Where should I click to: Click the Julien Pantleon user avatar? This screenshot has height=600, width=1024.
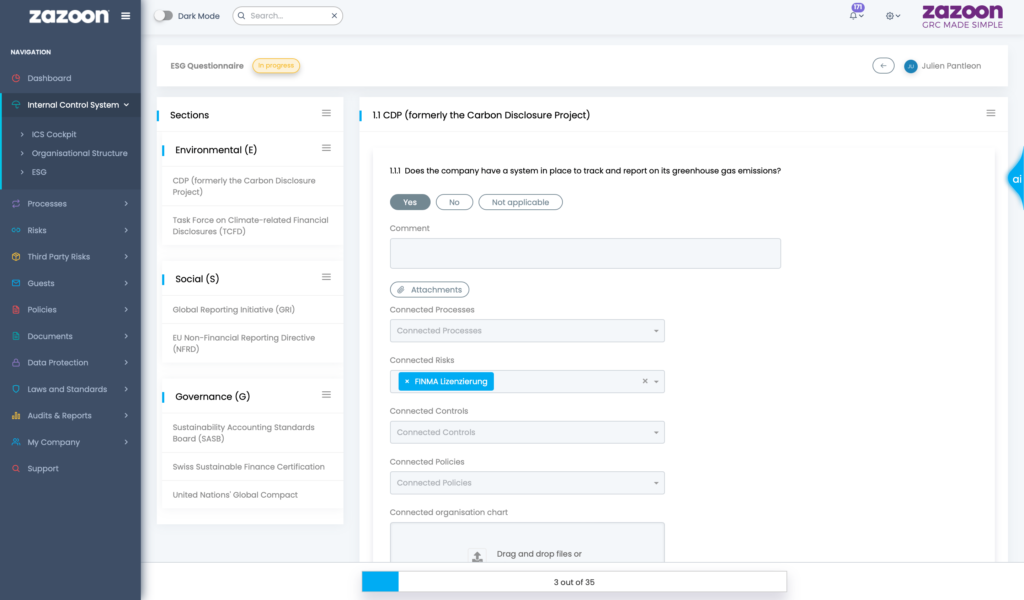tap(910, 66)
